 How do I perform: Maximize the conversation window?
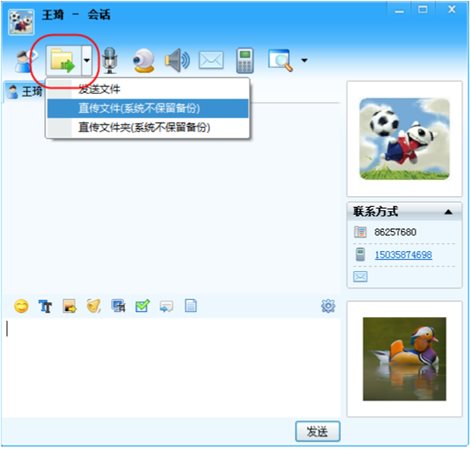[423, 10]
